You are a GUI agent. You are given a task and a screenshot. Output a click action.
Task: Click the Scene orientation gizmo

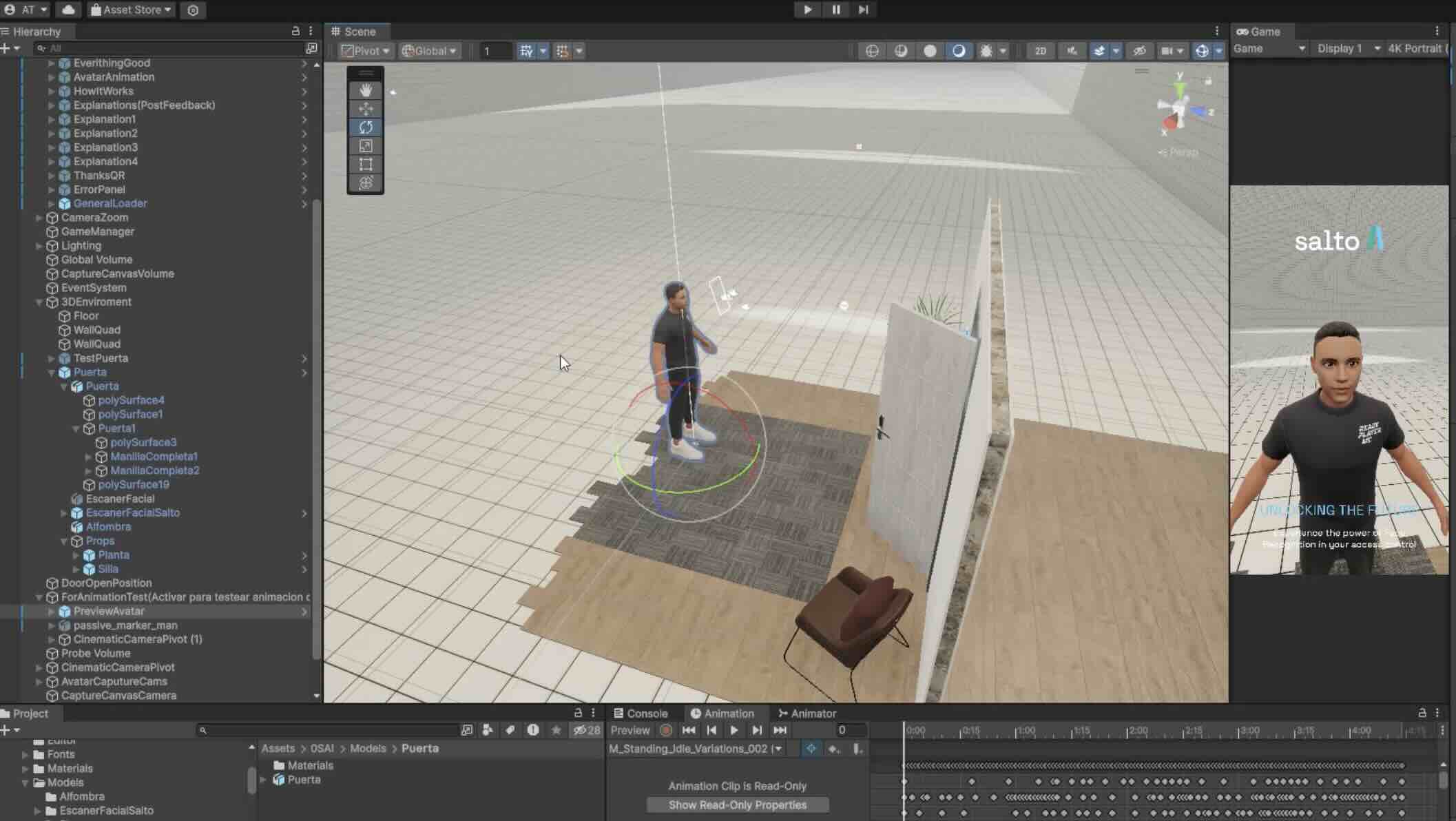point(1183,109)
